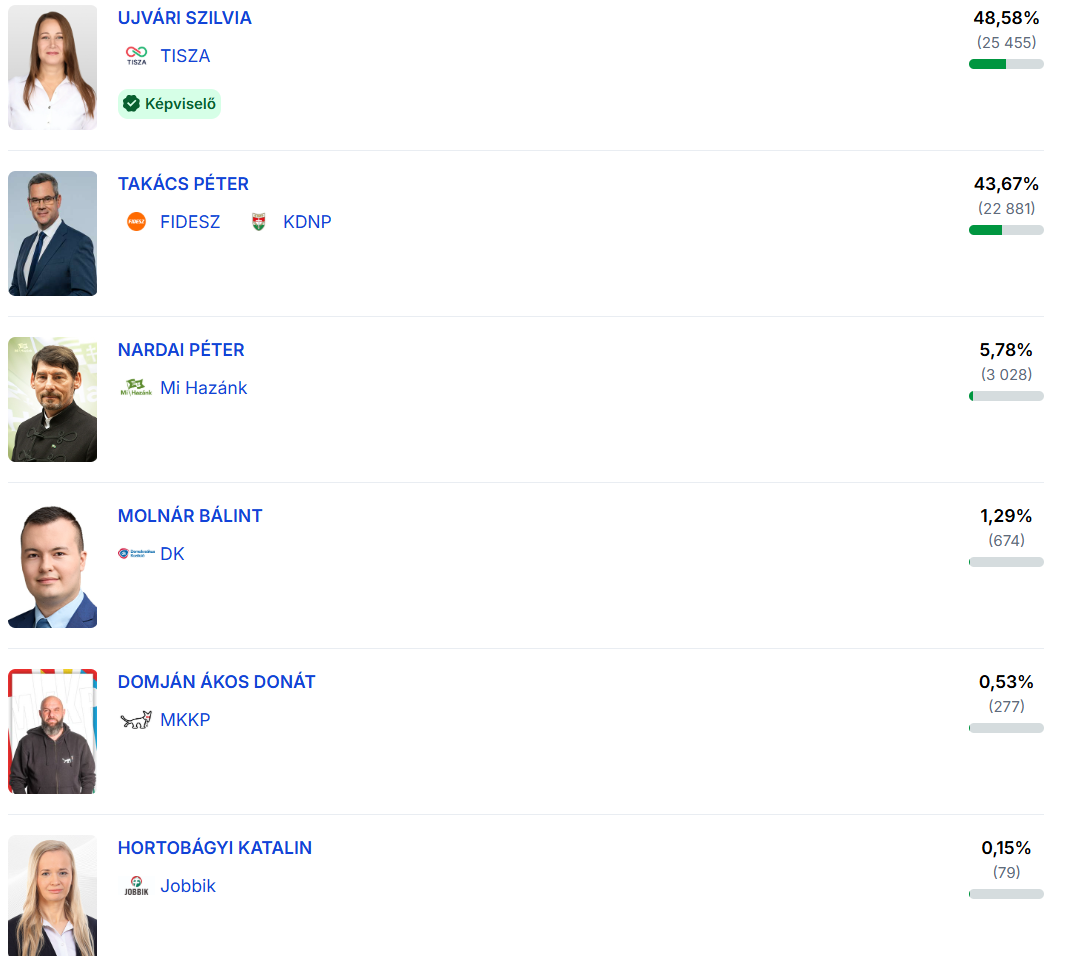The image size is (1068, 956).
Task: Click the KDNP crest icon
Action: click(x=259, y=222)
